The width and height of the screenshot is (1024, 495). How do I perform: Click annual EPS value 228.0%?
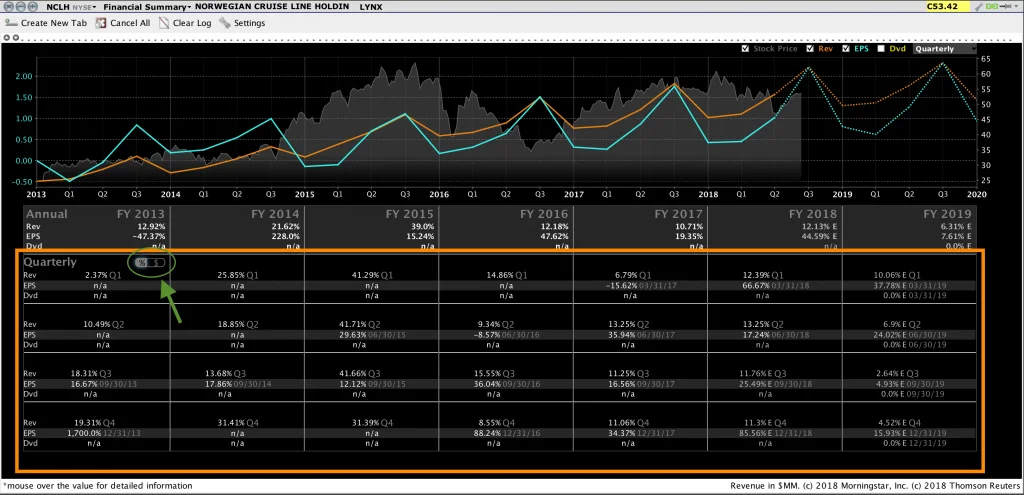click(x=287, y=236)
